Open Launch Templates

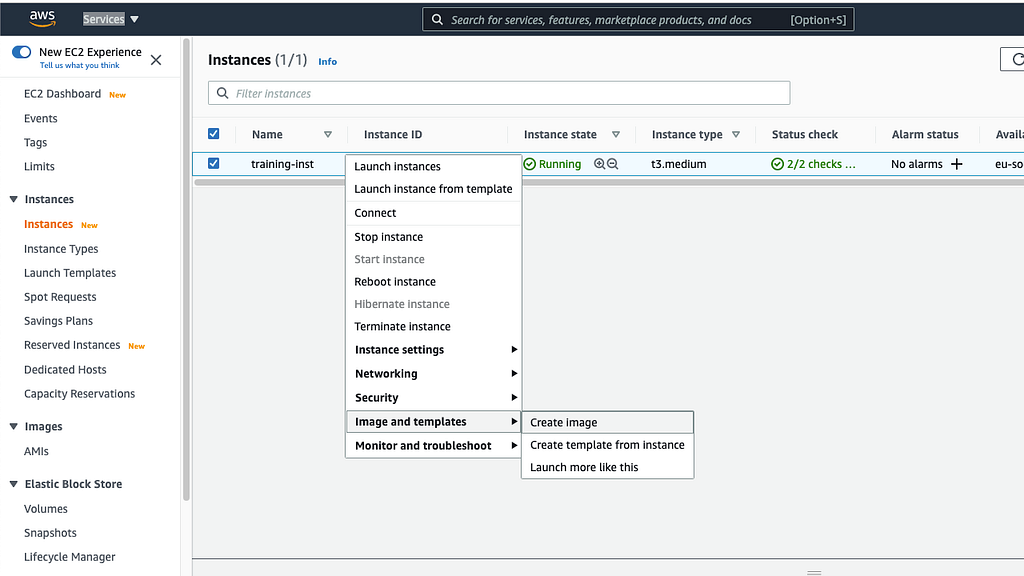pyautogui.click(x=70, y=273)
